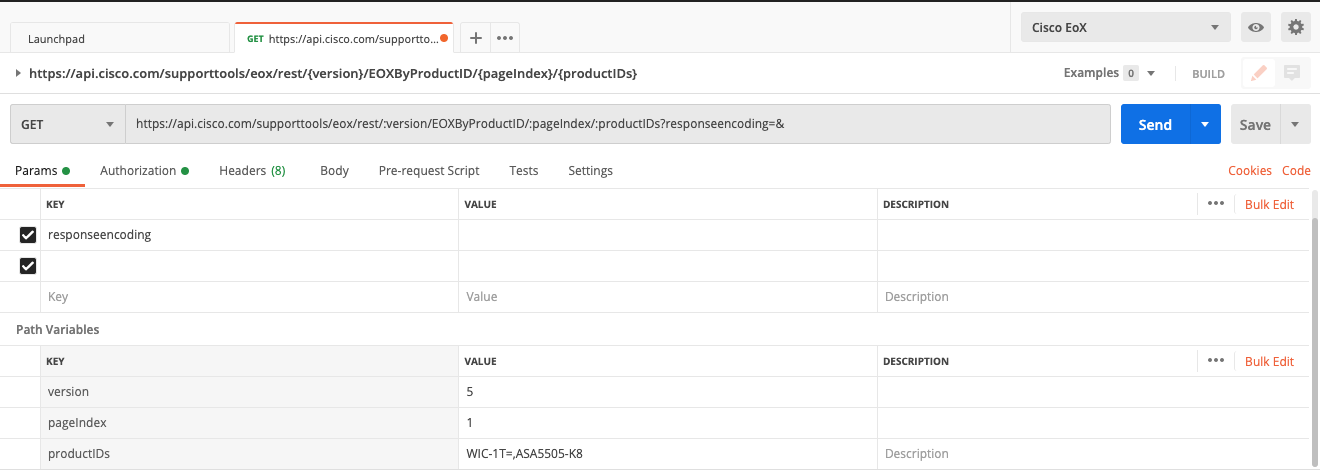This screenshot has height=476, width=1320.
Task: Open the Pre-request Script tab
Action: pos(429,171)
